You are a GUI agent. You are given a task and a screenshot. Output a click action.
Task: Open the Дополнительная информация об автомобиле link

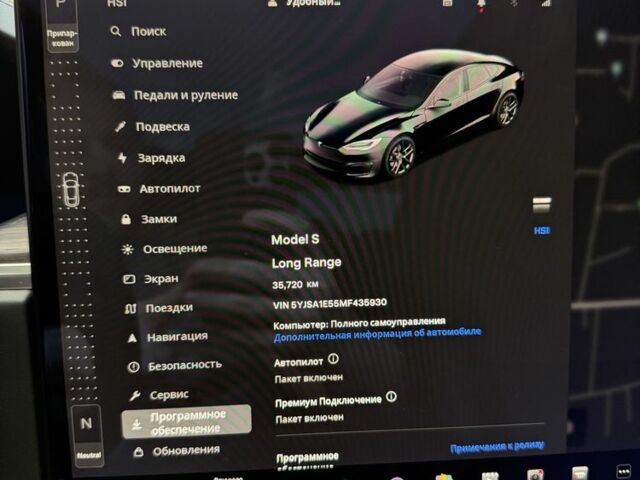click(377, 335)
